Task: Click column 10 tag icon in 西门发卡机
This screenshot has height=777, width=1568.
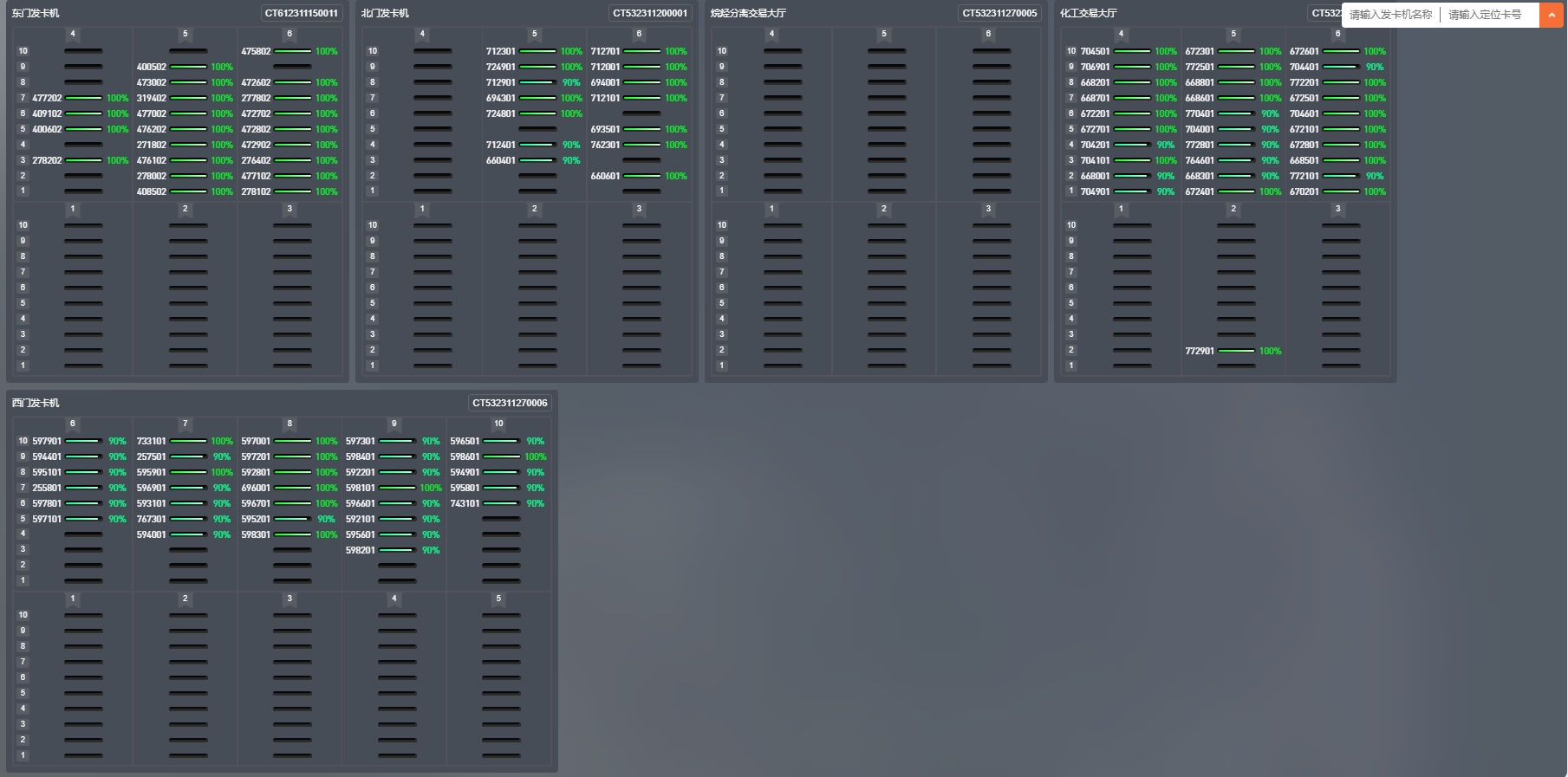Action: click(498, 424)
